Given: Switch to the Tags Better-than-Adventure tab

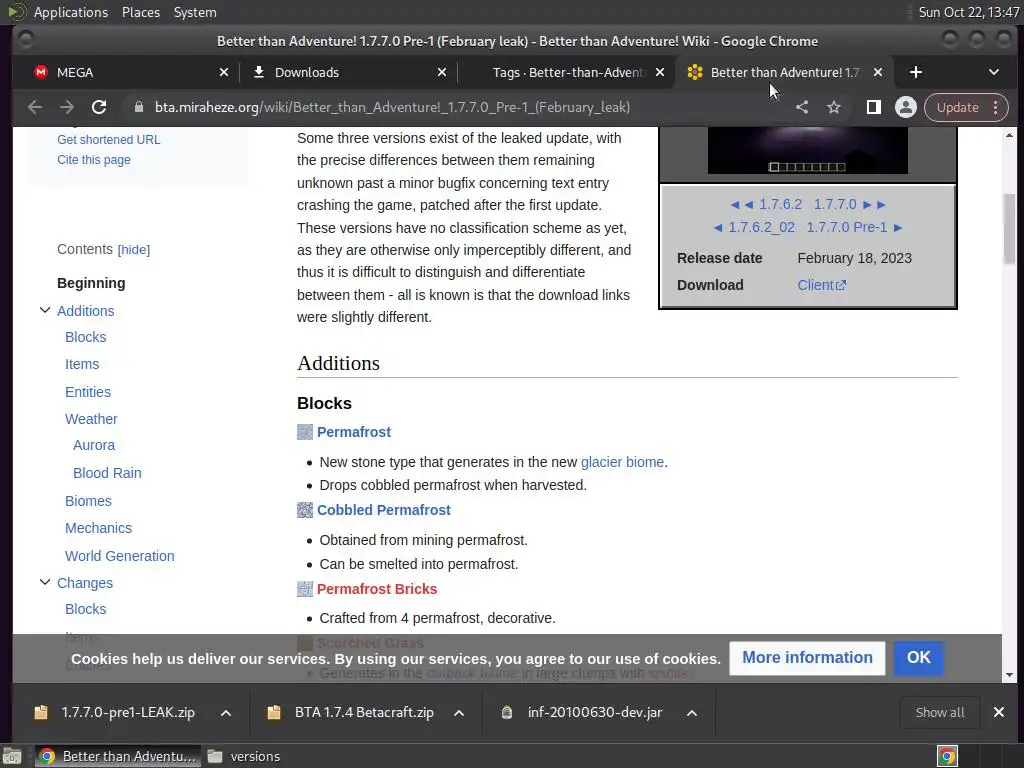Looking at the screenshot, I should 569,72.
